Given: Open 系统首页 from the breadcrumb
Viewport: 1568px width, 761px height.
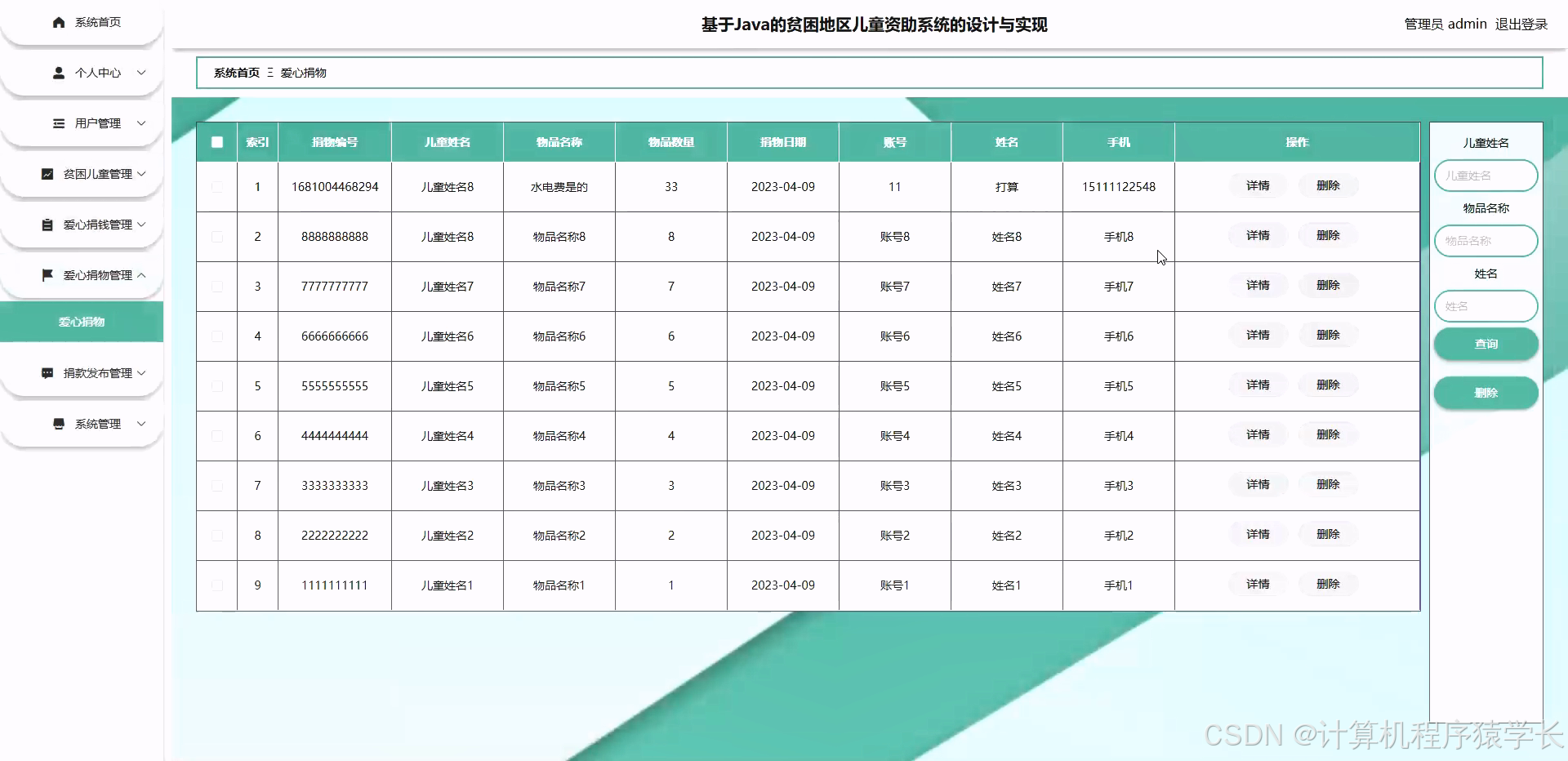Looking at the screenshot, I should coord(235,73).
